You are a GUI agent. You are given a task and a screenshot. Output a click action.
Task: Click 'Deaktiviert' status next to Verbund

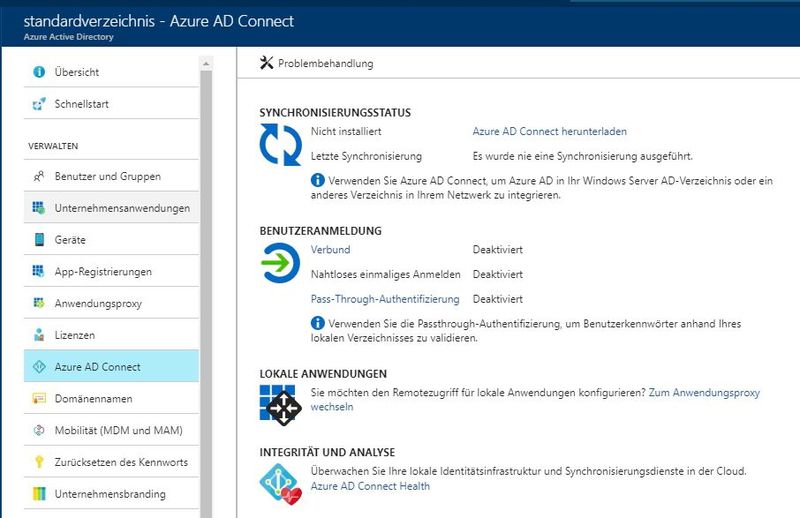(x=497, y=250)
